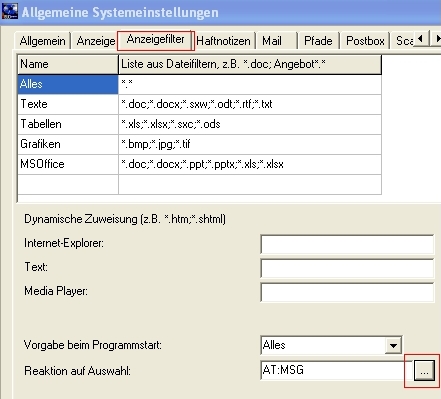Select the Anzeigefilter tab
This screenshot has height=399, width=441.
pyautogui.click(x=156, y=40)
